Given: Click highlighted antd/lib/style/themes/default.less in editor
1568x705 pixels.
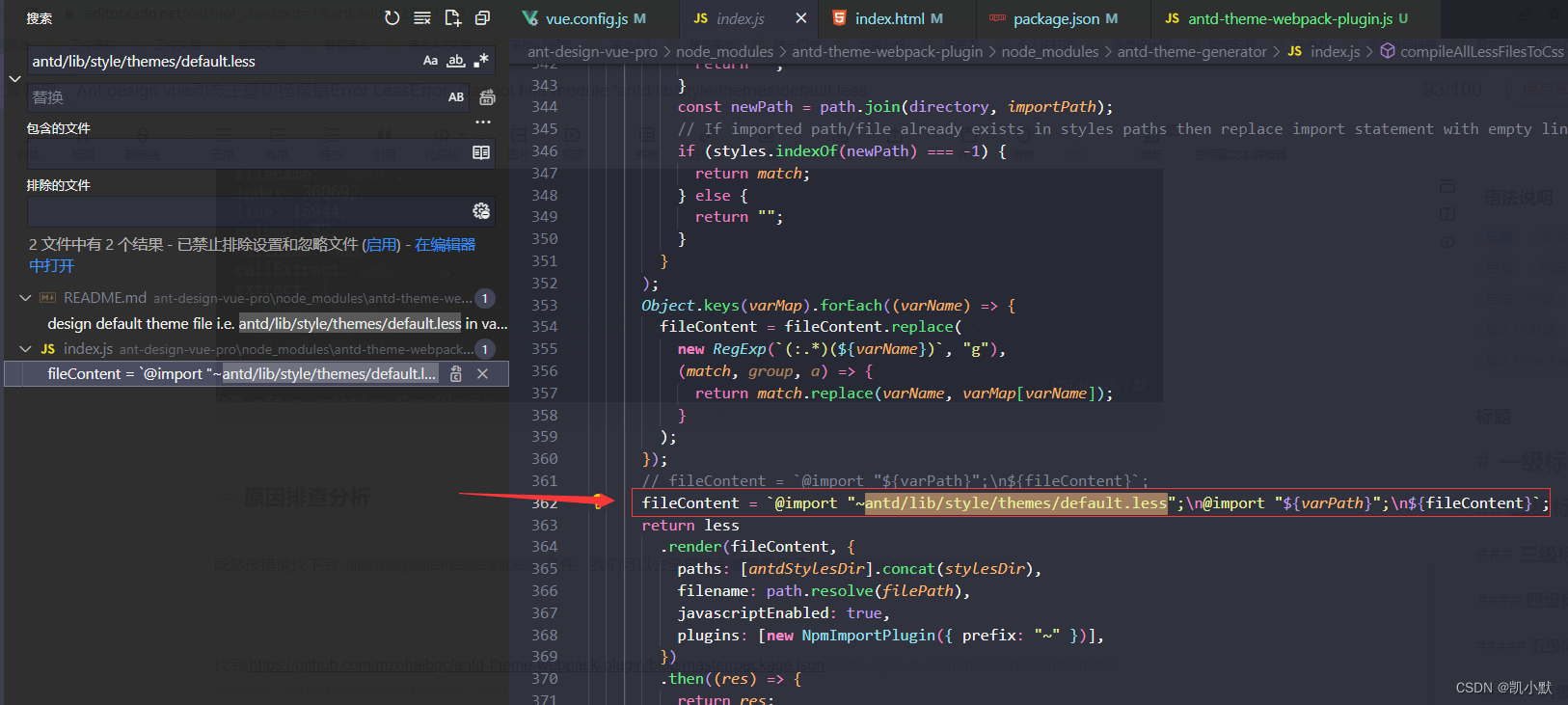Looking at the screenshot, I should [1016, 503].
